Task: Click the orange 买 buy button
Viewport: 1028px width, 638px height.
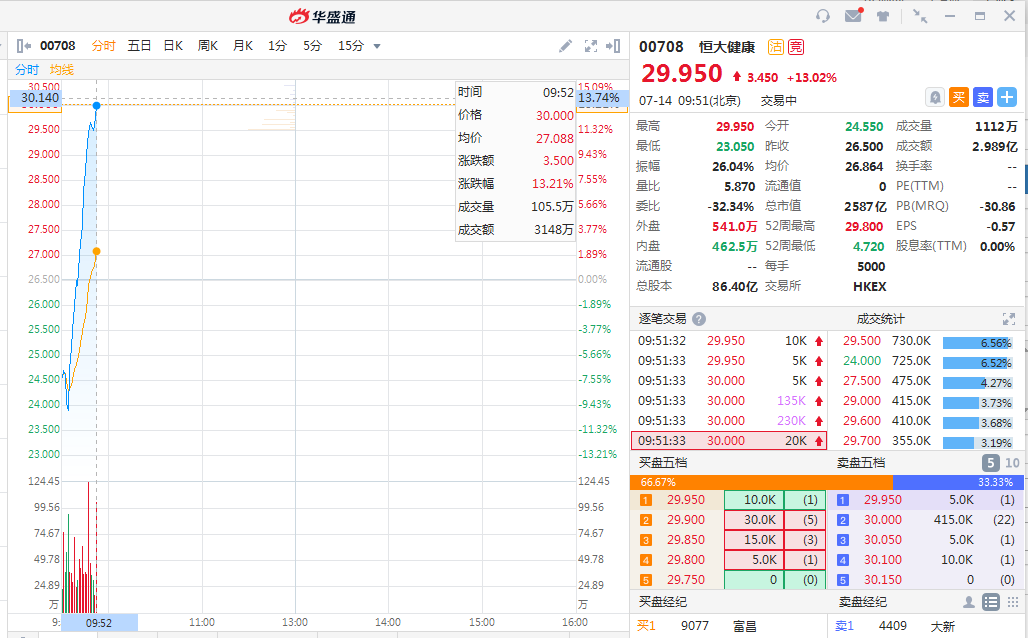Action: pyautogui.click(x=959, y=97)
